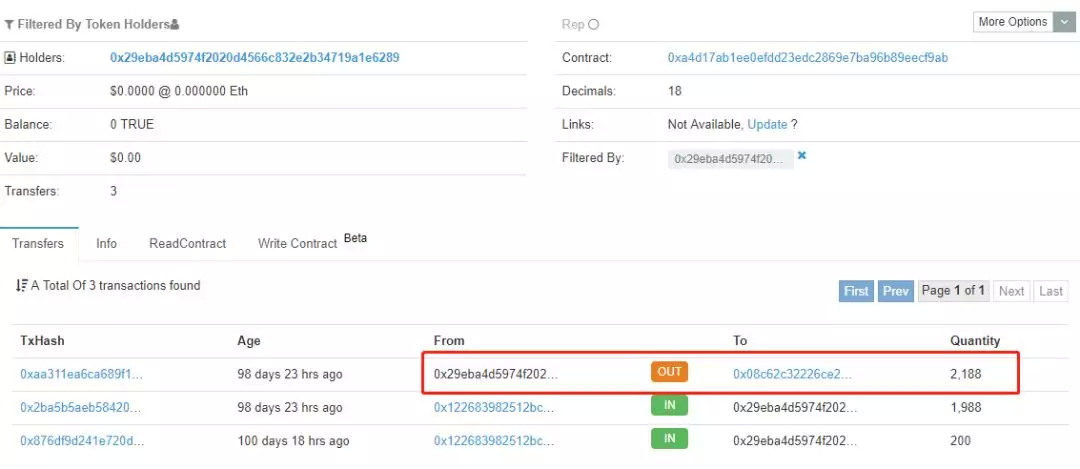Select the Transfers tab

39,244
